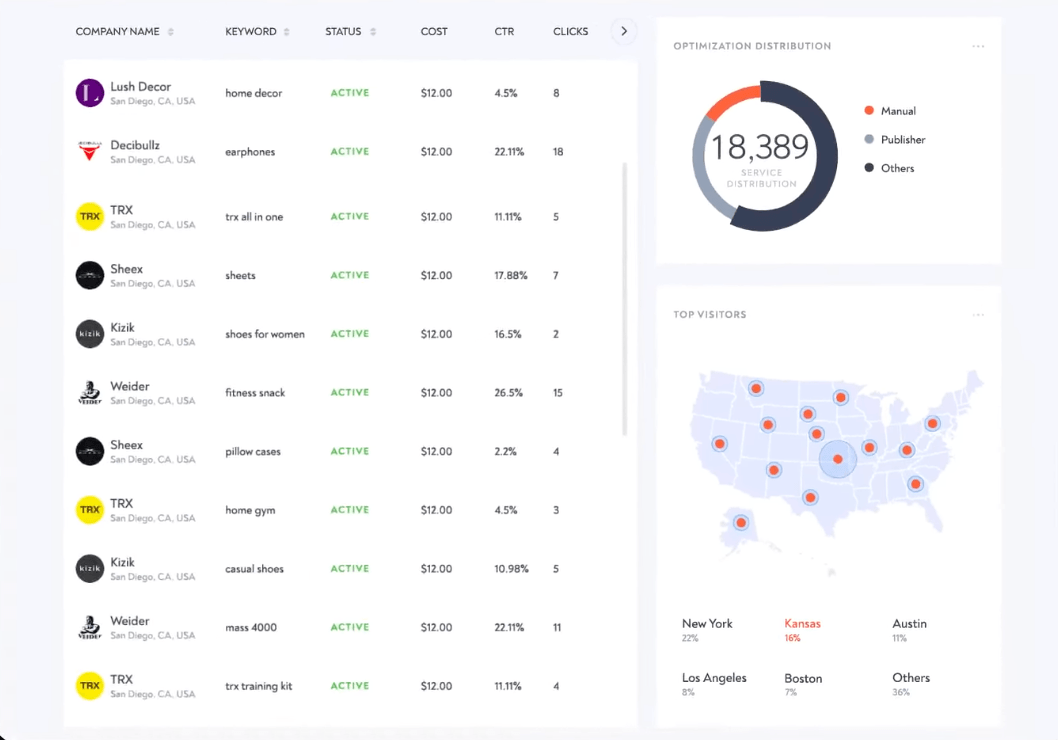Click the Weider logo in fitness snack row
1058x740 pixels.
point(90,392)
